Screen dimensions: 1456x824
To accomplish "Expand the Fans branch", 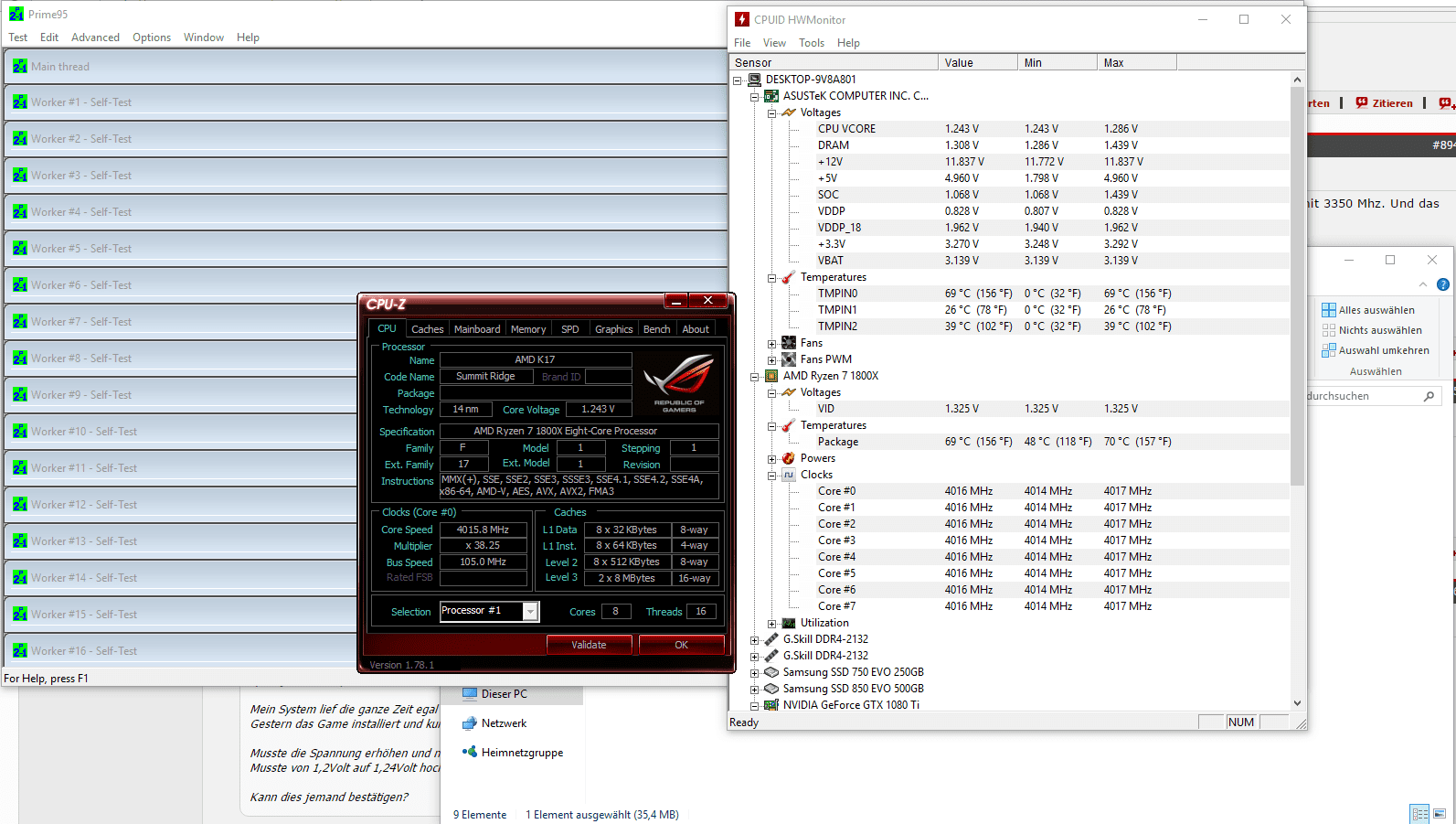I will (772, 344).
